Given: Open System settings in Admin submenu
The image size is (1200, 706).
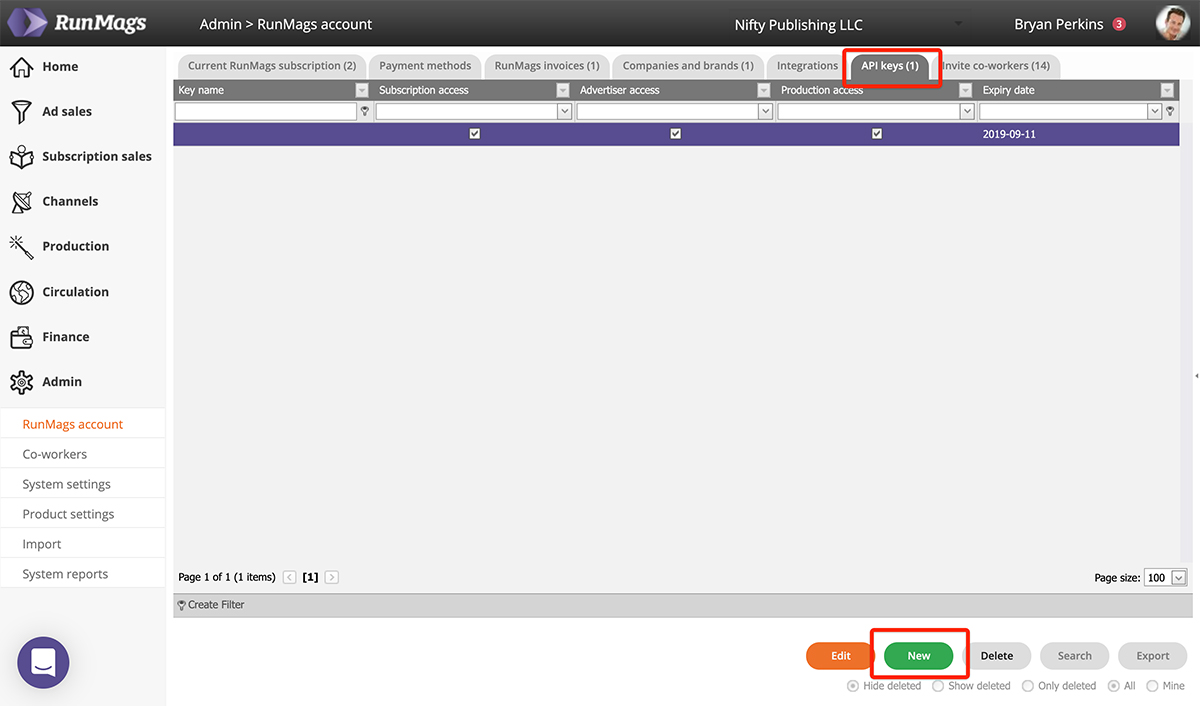Looking at the screenshot, I should pyautogui.click(x=67, y=484).
